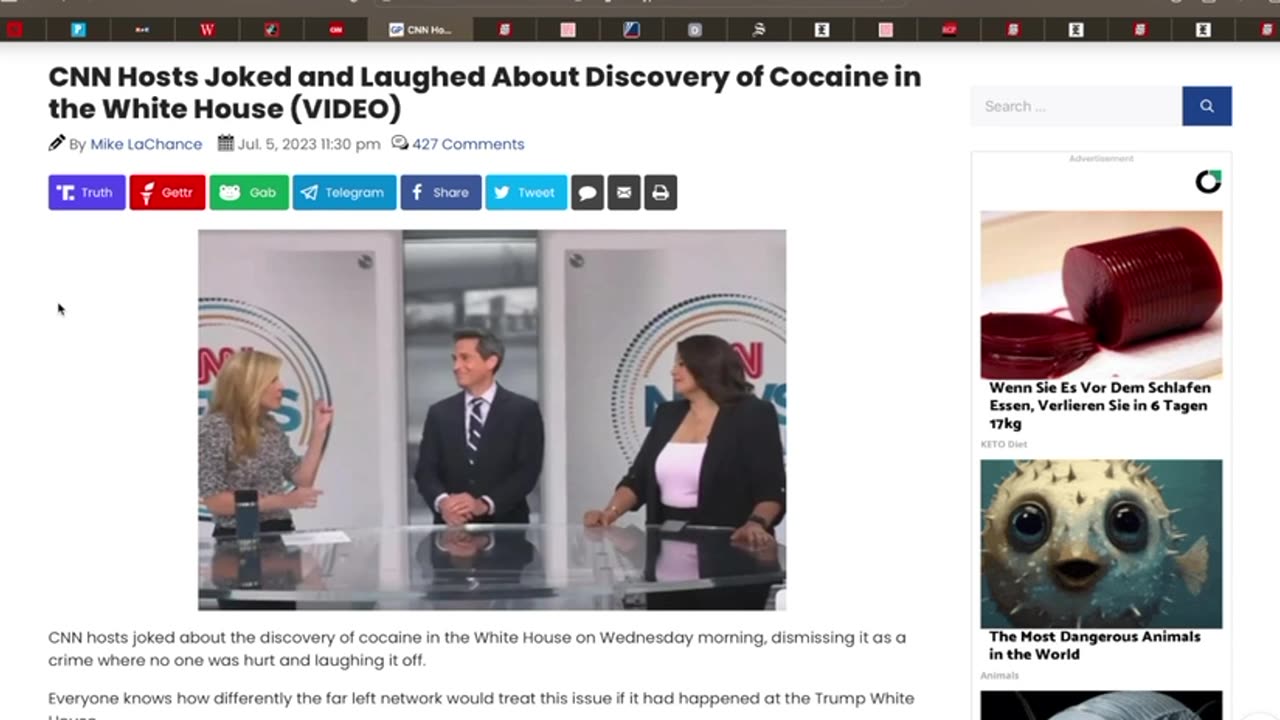Click the CNN hosts studio image

point(492,420)
